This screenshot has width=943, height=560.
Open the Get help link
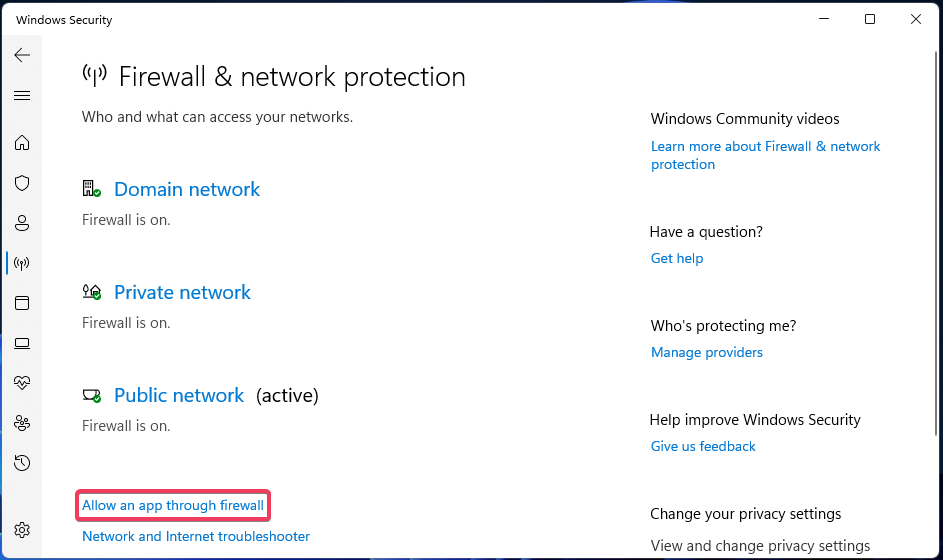coord(677,258)
